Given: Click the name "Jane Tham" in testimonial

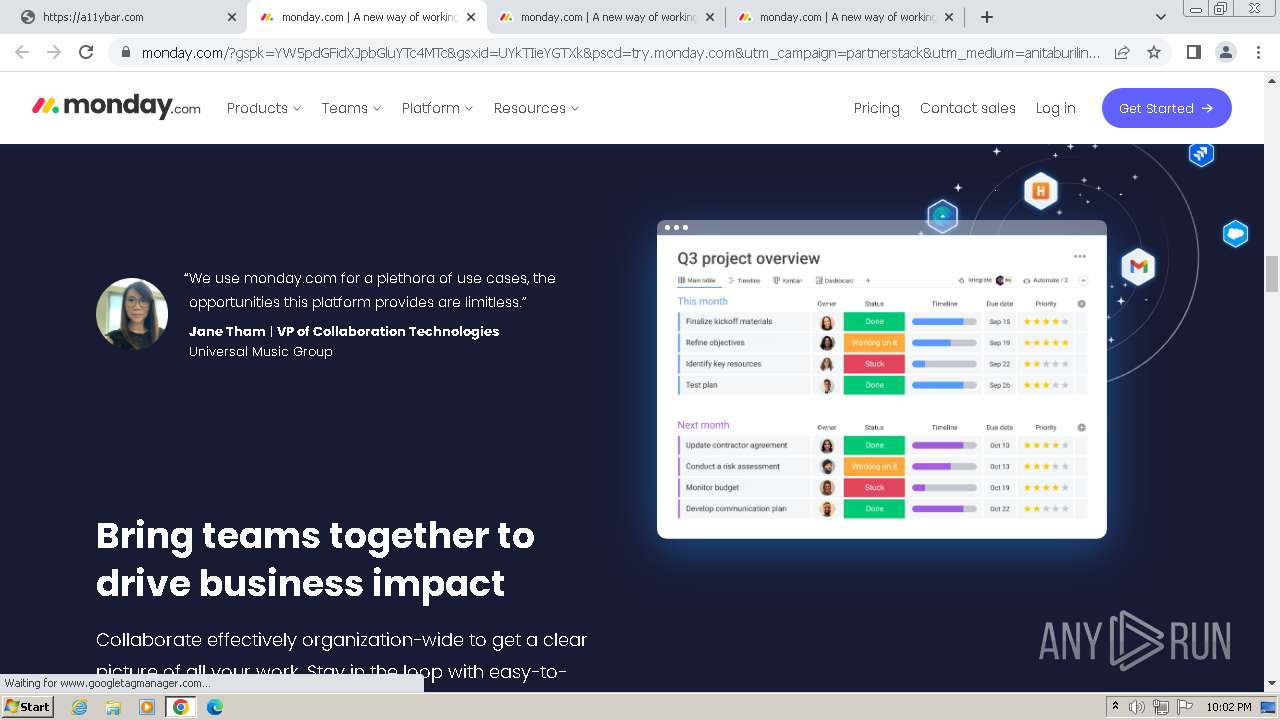Looking at the screenshot, I should pos(227,331).
